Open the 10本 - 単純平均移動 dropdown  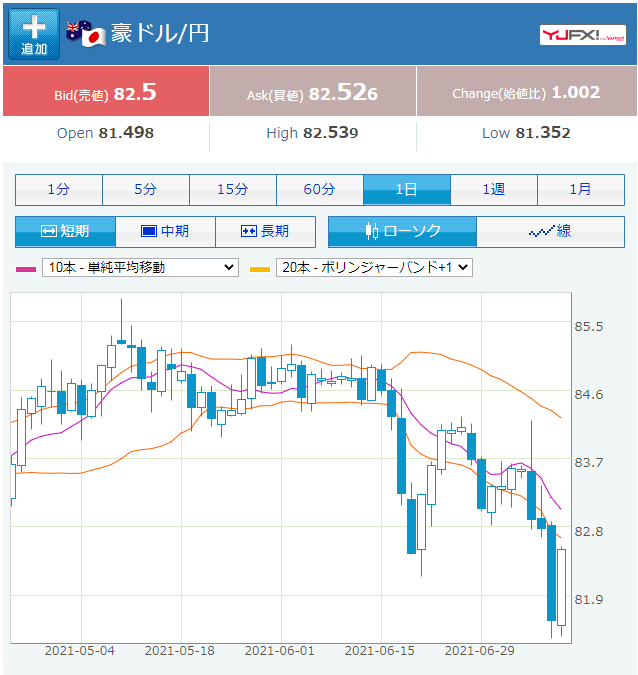tap(140, 267)
